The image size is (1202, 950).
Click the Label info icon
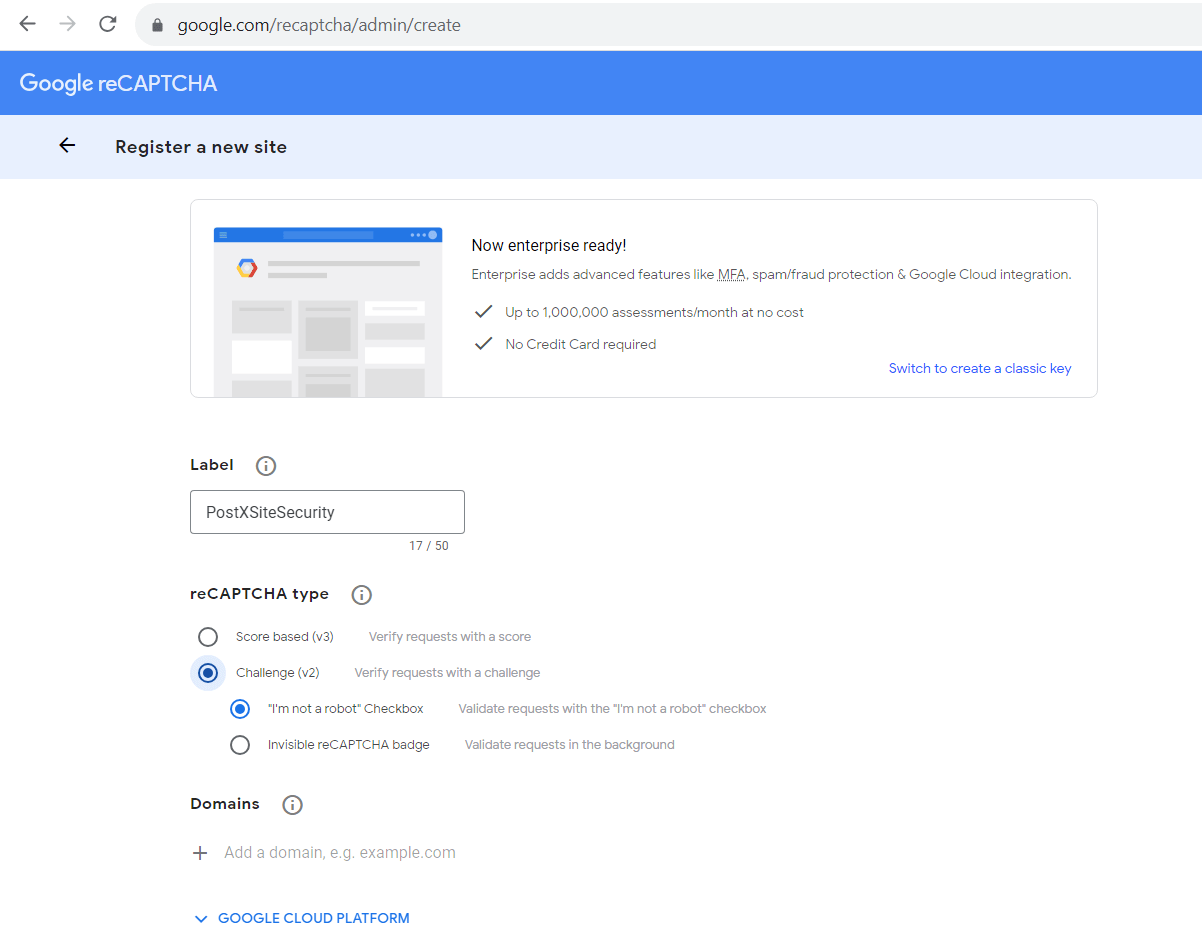[x=265, y=465]
